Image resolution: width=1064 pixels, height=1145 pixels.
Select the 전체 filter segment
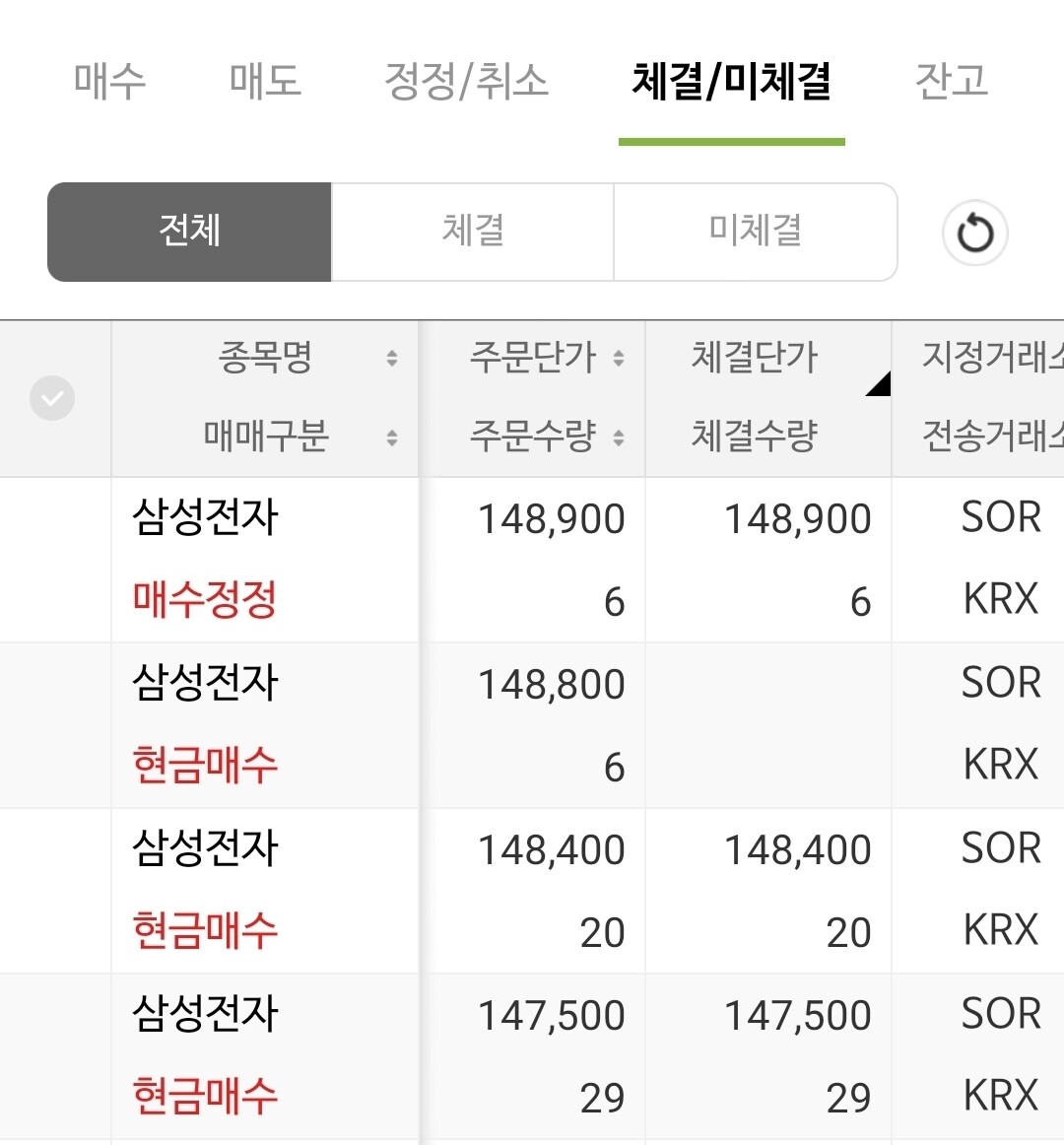189,232
